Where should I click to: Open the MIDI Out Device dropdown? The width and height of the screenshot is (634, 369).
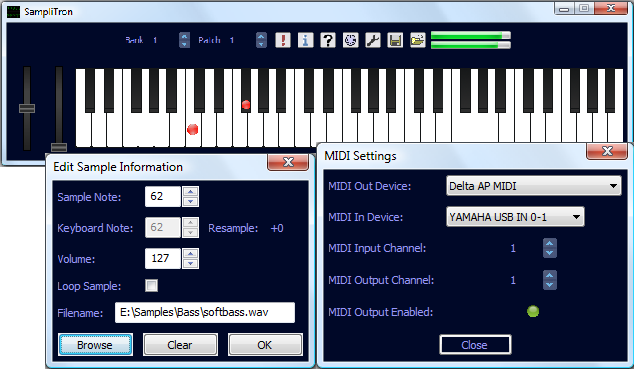click(534, 186)
